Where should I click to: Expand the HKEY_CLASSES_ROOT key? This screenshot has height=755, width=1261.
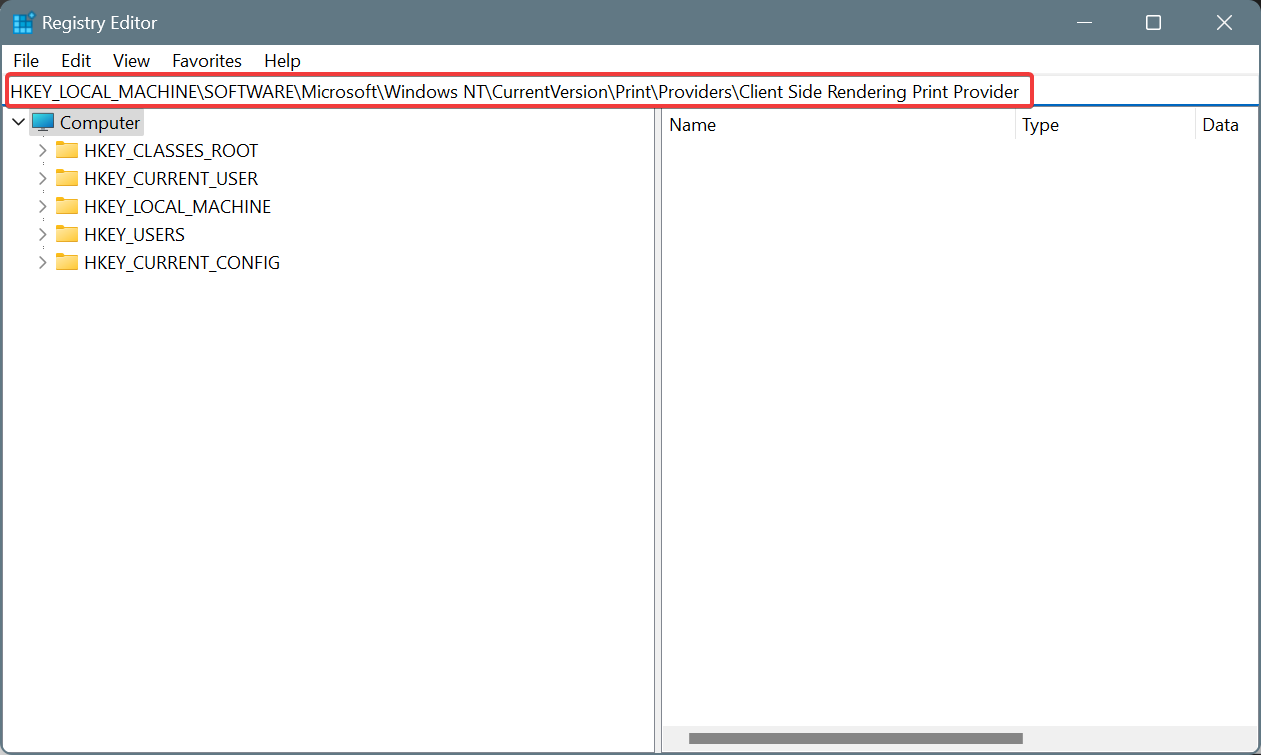(x=42, y=151)
